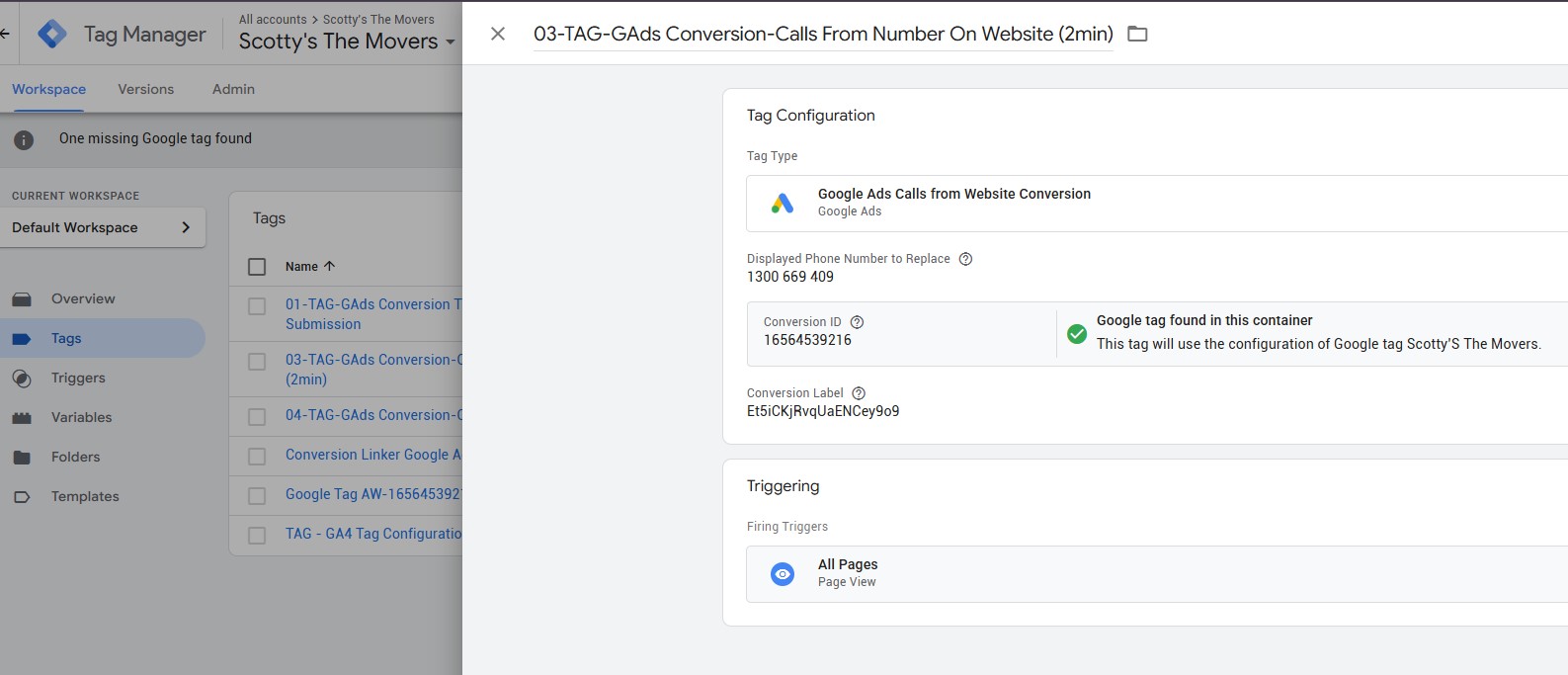Check the 03-TAG-GAds Conversion row checkbox
The height and width of the screenshot is (675, 1568).
257,362
